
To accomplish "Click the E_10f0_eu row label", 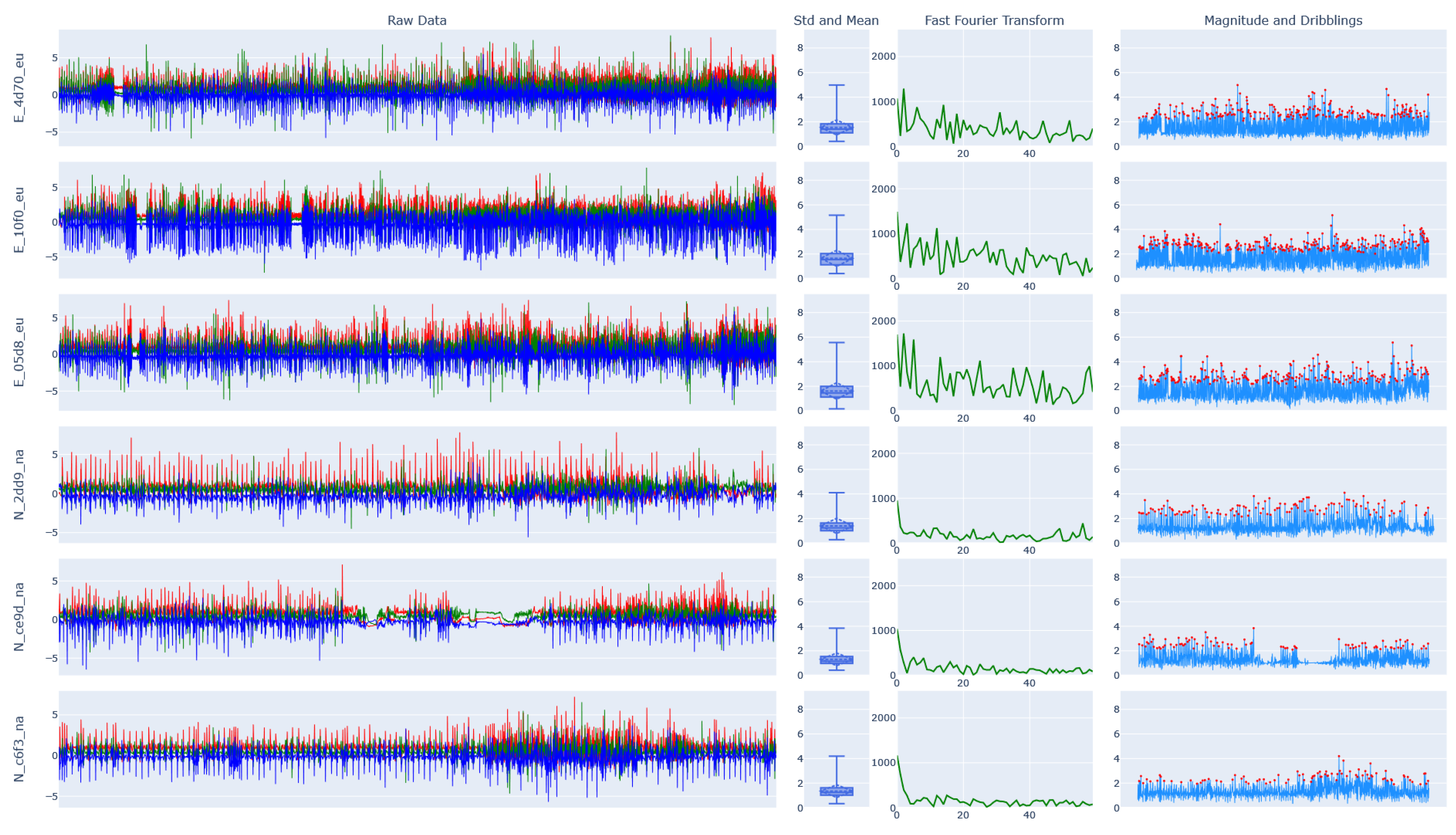I will point(19,220).
